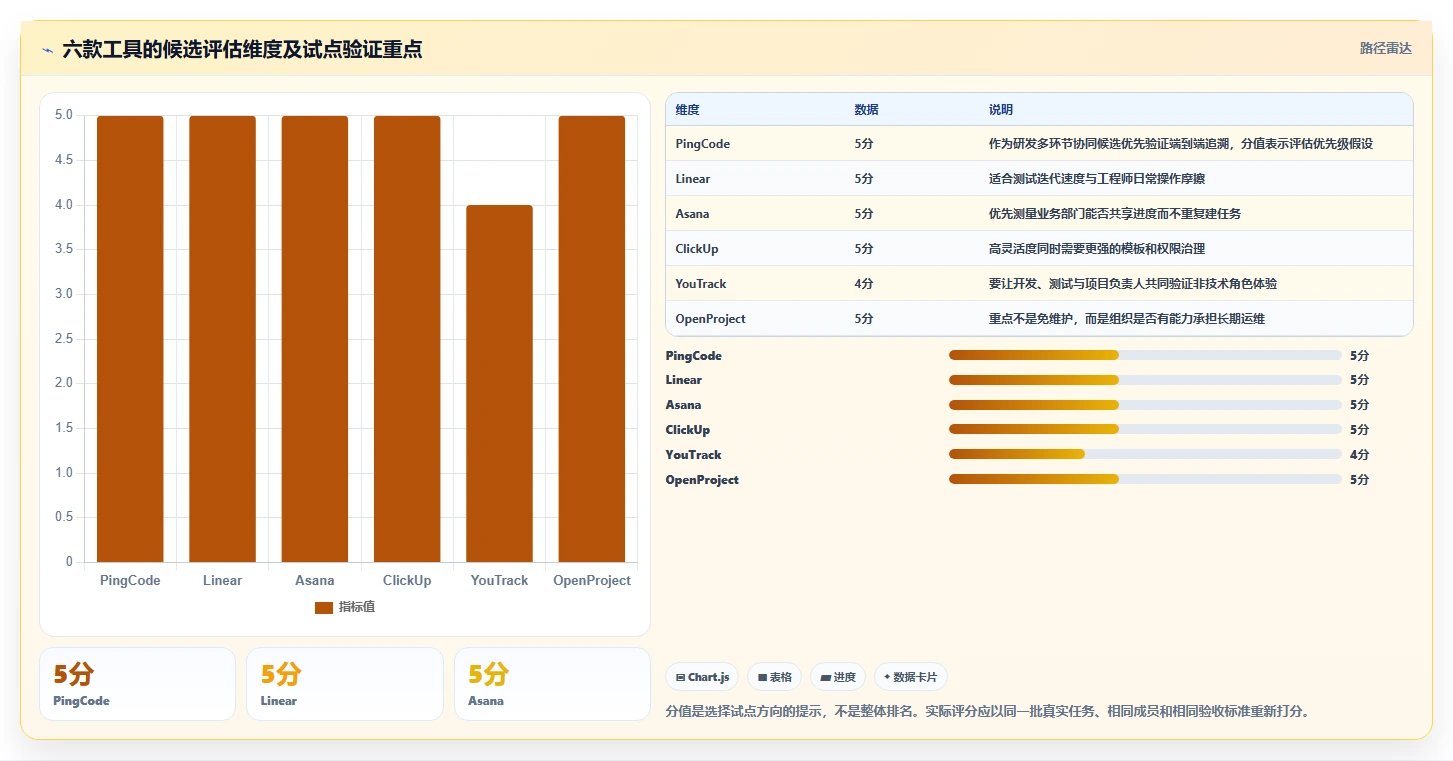Screen dimensions: 1453x761
Task: Click the OpenProject bar in the chart
Action: 592,339
